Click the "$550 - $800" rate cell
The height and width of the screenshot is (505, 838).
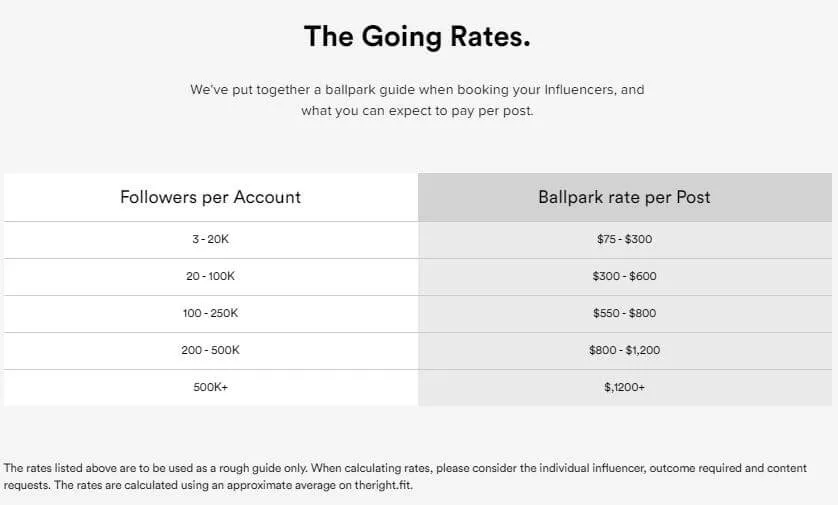tap(624, 313)
